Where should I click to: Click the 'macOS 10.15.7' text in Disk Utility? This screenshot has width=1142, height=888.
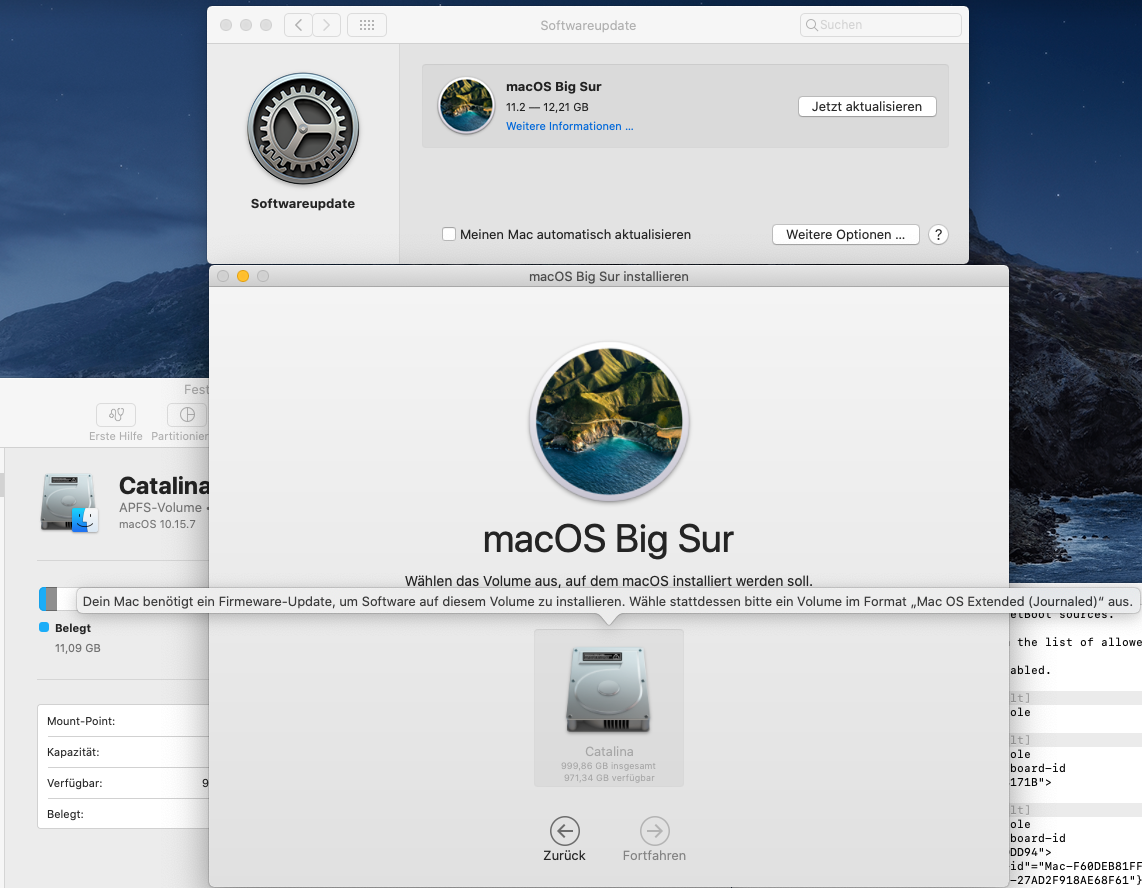pos(157,524)
